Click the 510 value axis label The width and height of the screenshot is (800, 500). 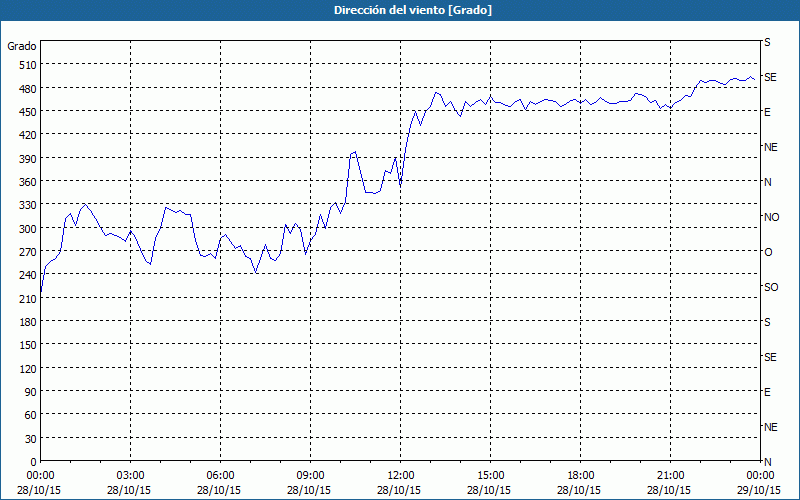click(28, 65)
